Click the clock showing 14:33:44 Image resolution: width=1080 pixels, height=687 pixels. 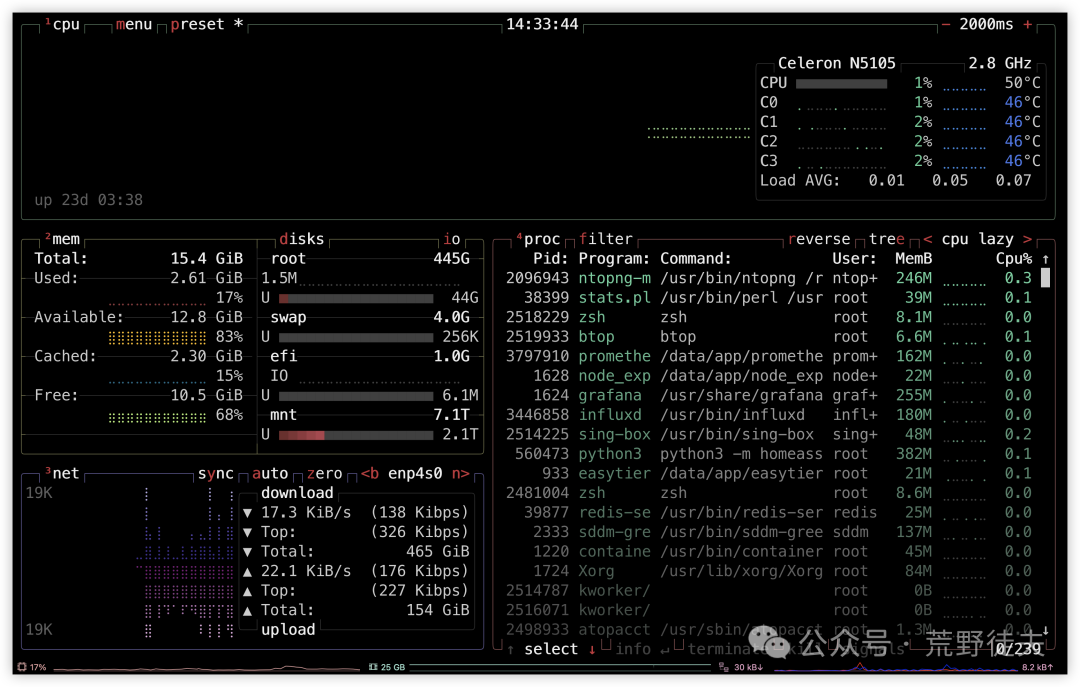[x=542, y=24]
